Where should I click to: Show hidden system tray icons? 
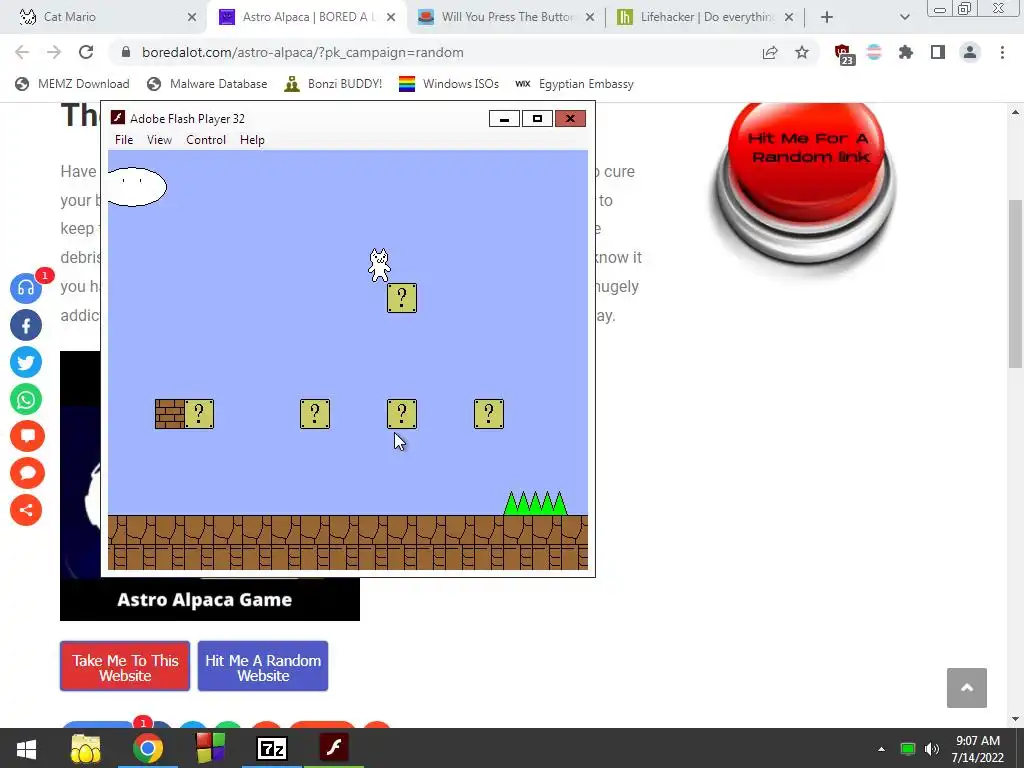pyautogui.click(x=881, y=749)
